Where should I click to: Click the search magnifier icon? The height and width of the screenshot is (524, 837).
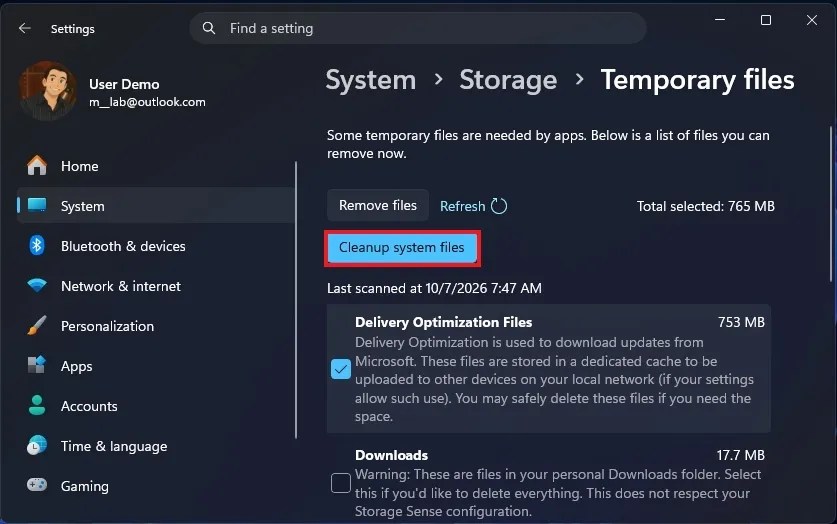[209, 28]
